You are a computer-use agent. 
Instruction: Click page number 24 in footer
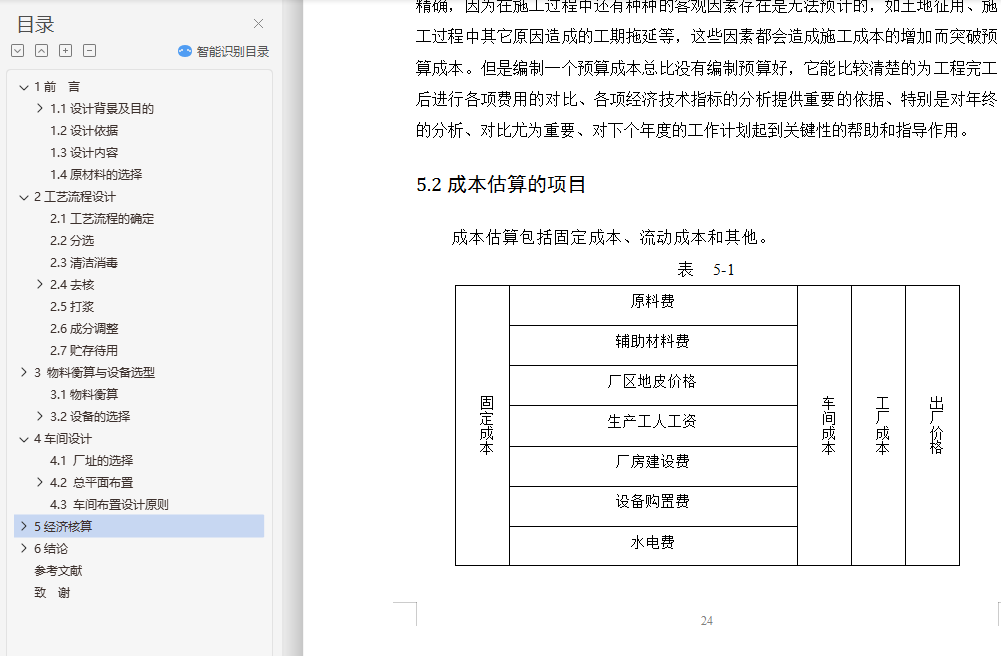[x=707, y=620]
